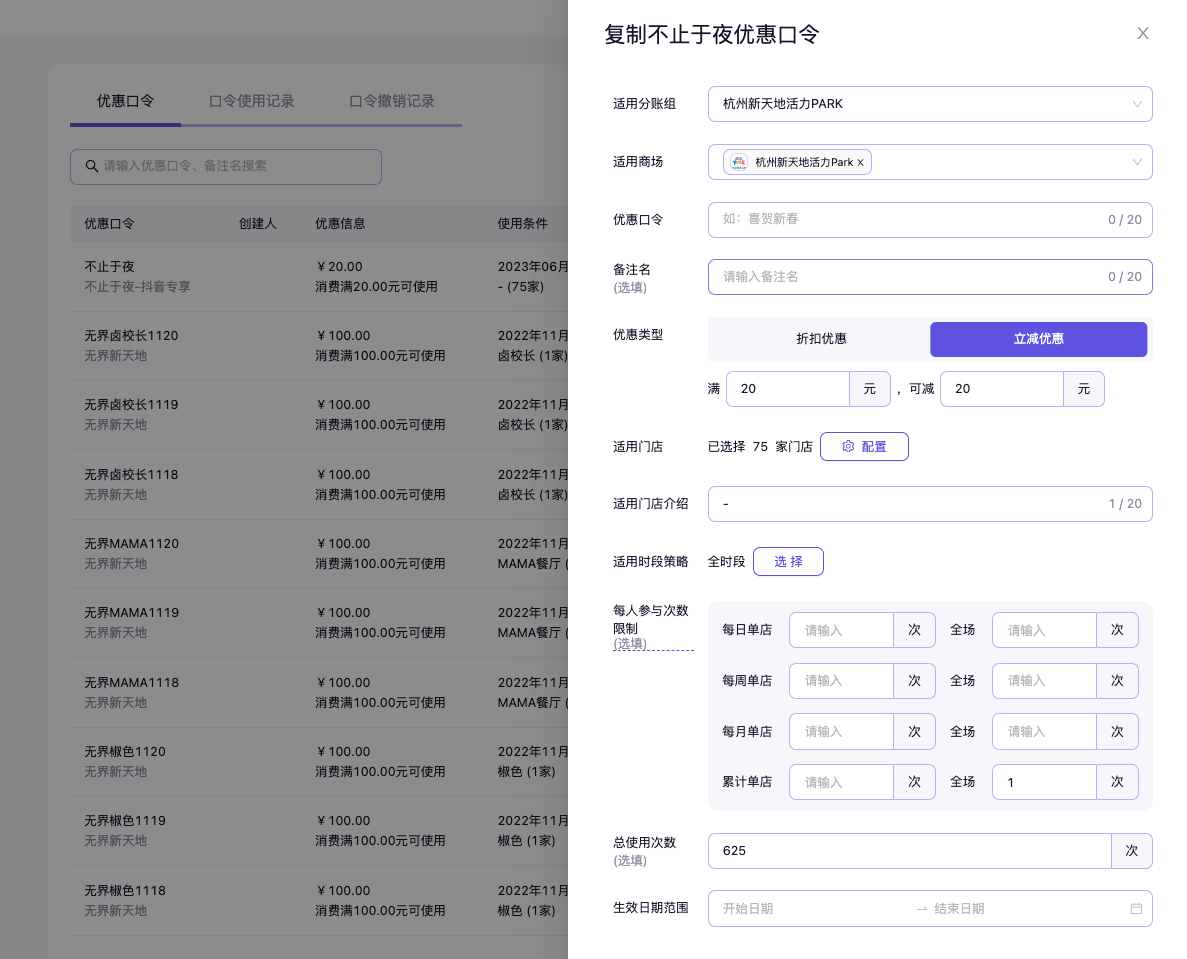This screenshot has width=1187, height=959.
Task: Click the search magnifier icon
Action: coord(92,166)
